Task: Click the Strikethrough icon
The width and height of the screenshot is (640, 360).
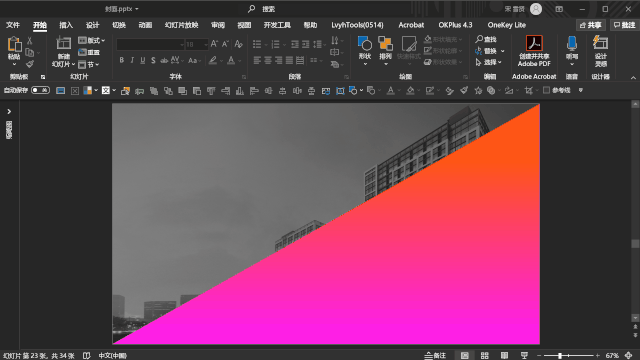Action: (x=164, y=60)
